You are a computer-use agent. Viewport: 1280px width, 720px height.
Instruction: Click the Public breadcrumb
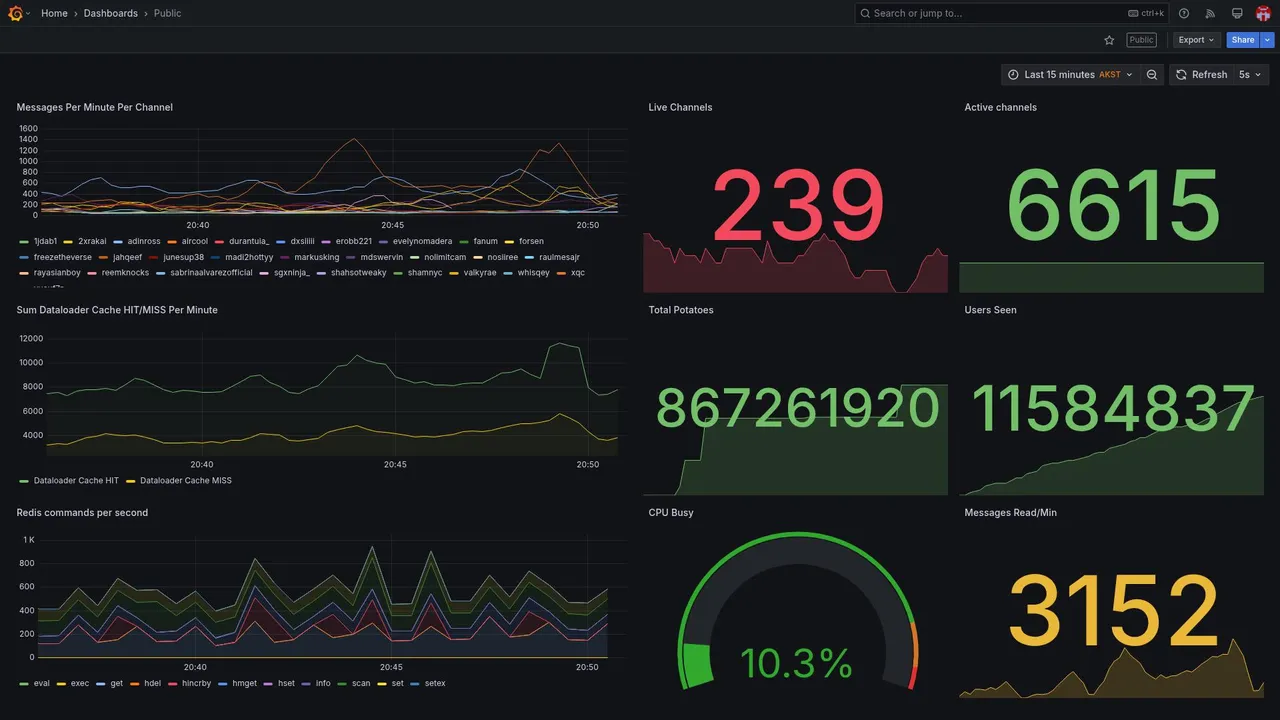pyautogui.click(x=168, y=13)
